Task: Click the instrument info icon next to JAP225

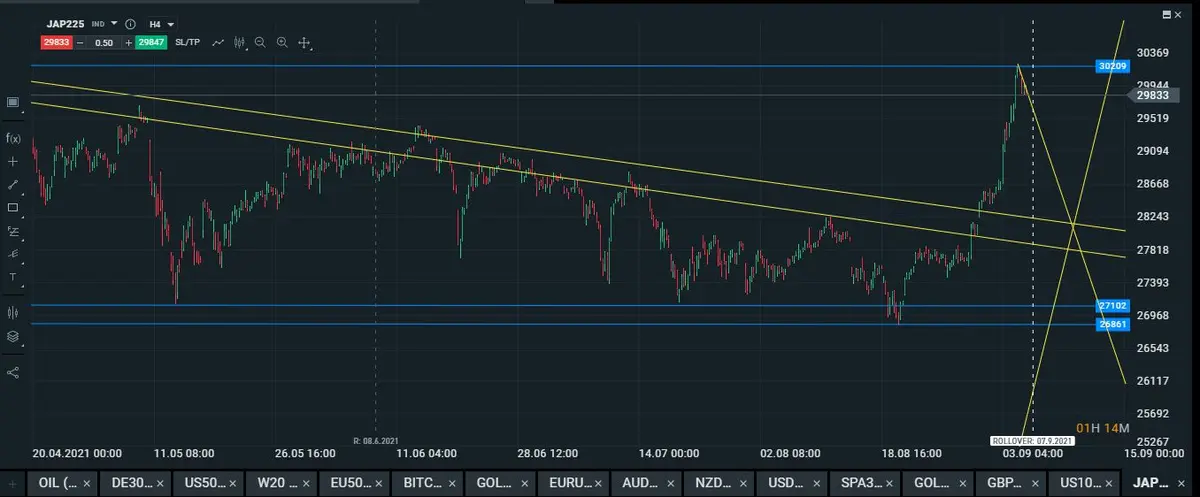Action: tap(130, 23)
